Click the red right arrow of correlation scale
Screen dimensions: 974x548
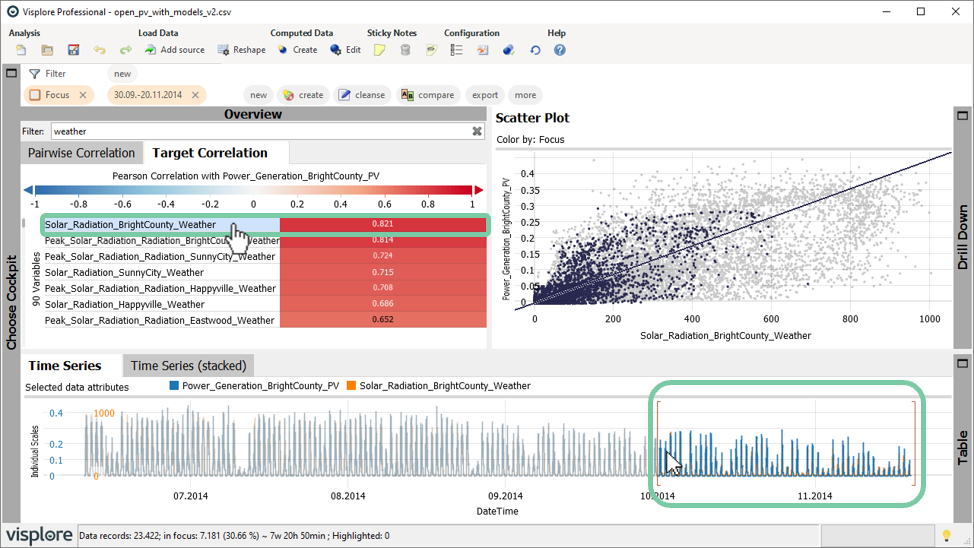(x=478, y=190)
